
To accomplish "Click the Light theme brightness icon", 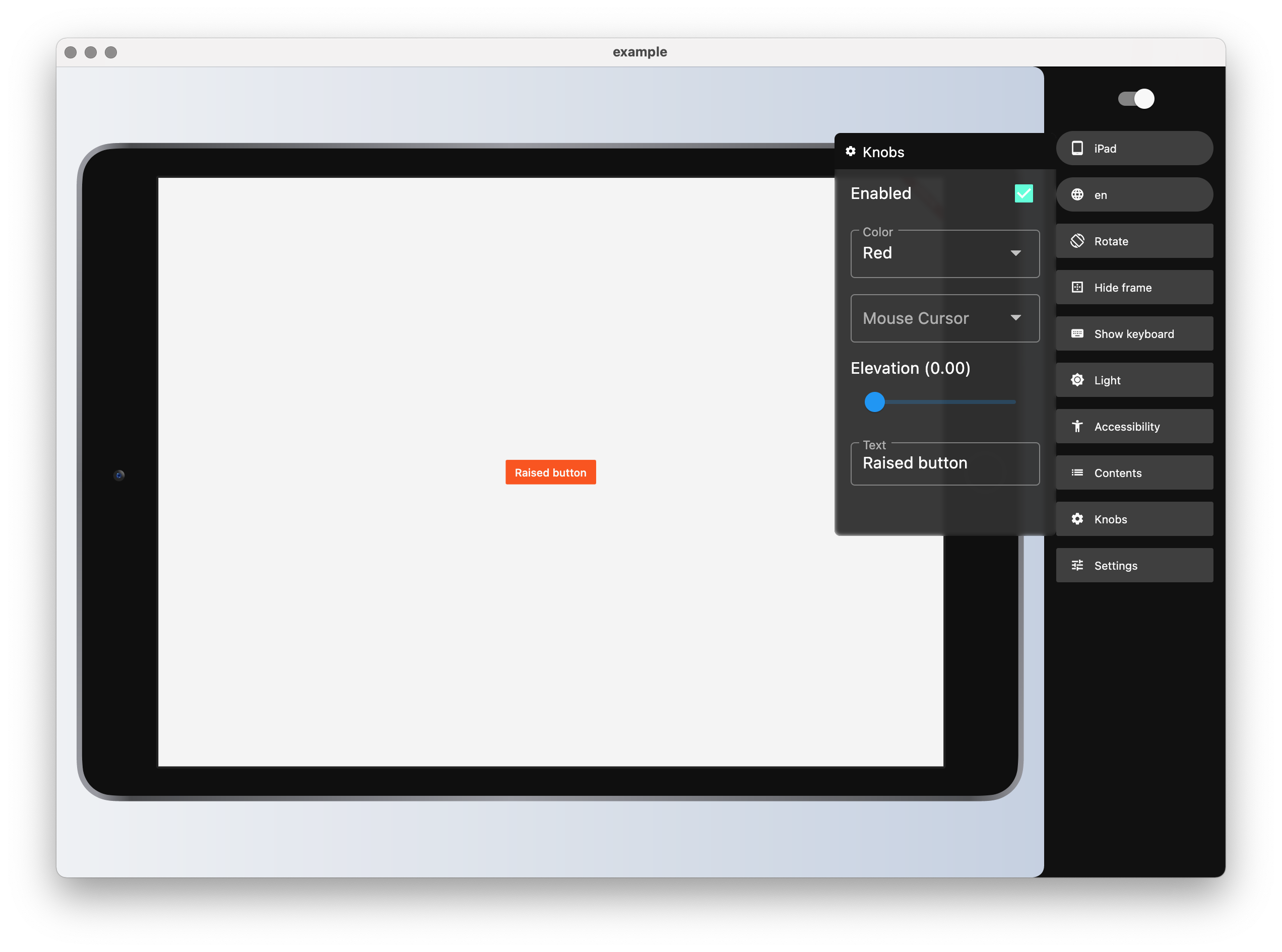I will click(x=1077, y=380).
